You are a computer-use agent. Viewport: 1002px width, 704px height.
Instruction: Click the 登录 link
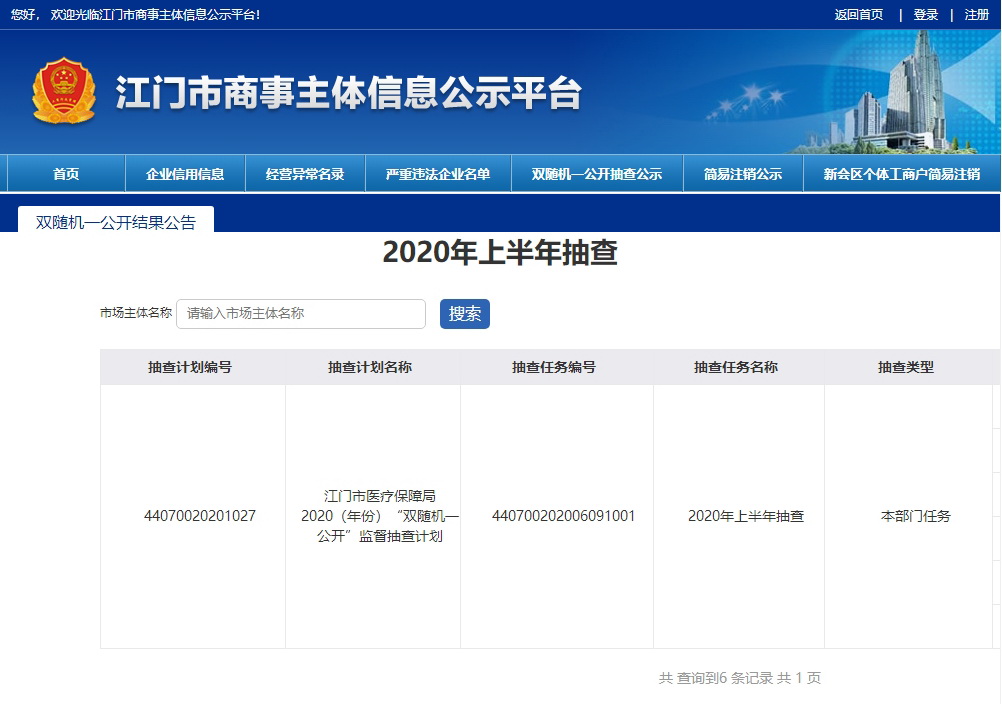click(925, 15)
